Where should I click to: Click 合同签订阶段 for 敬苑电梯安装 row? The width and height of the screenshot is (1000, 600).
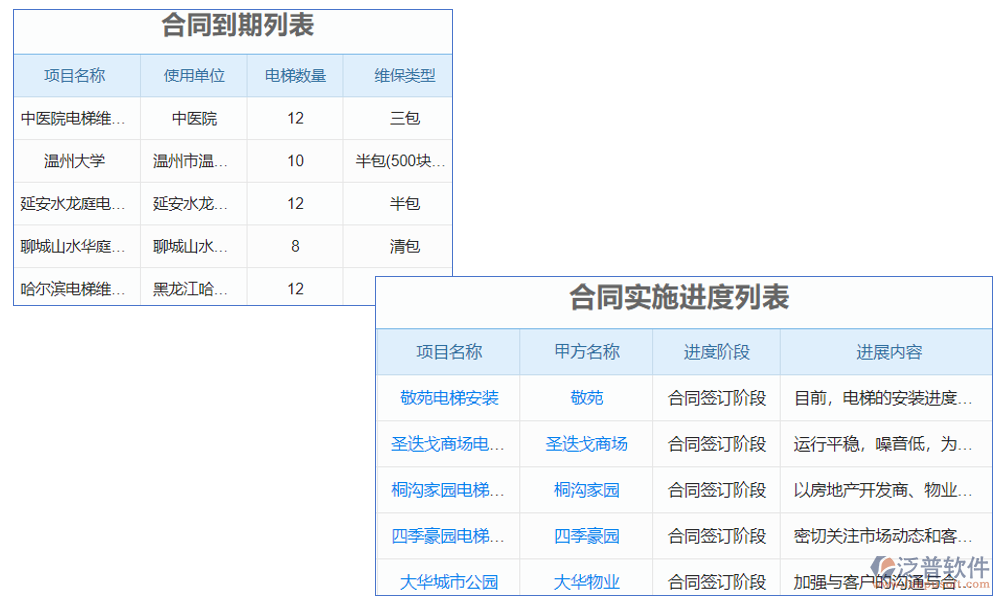717,398
